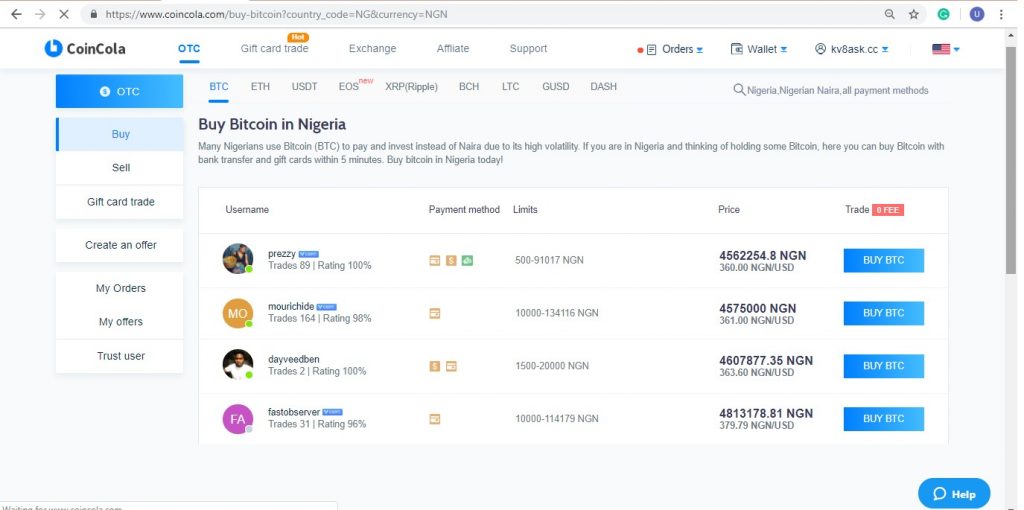Open the language flag dropdown
This screenshot has width=1024, height=510.
946,49
